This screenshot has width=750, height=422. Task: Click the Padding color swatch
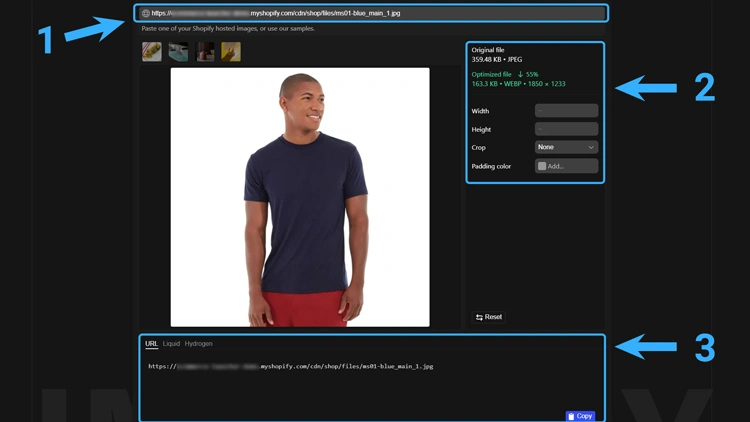tap(542, 166)
